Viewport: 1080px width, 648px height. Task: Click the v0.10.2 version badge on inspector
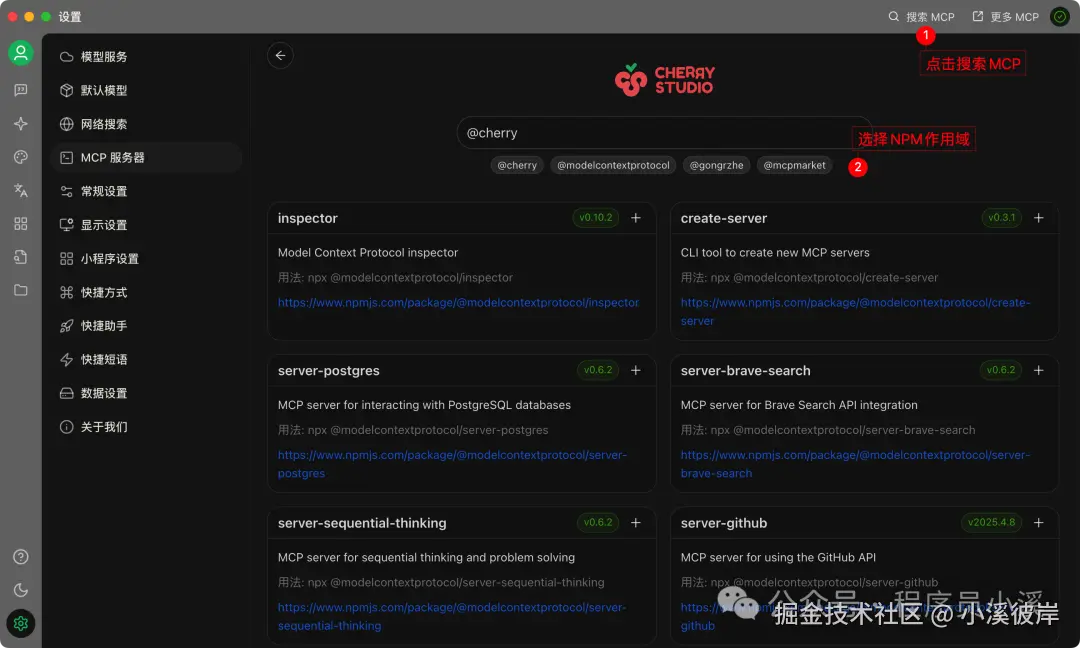click(x=596, y=218)
